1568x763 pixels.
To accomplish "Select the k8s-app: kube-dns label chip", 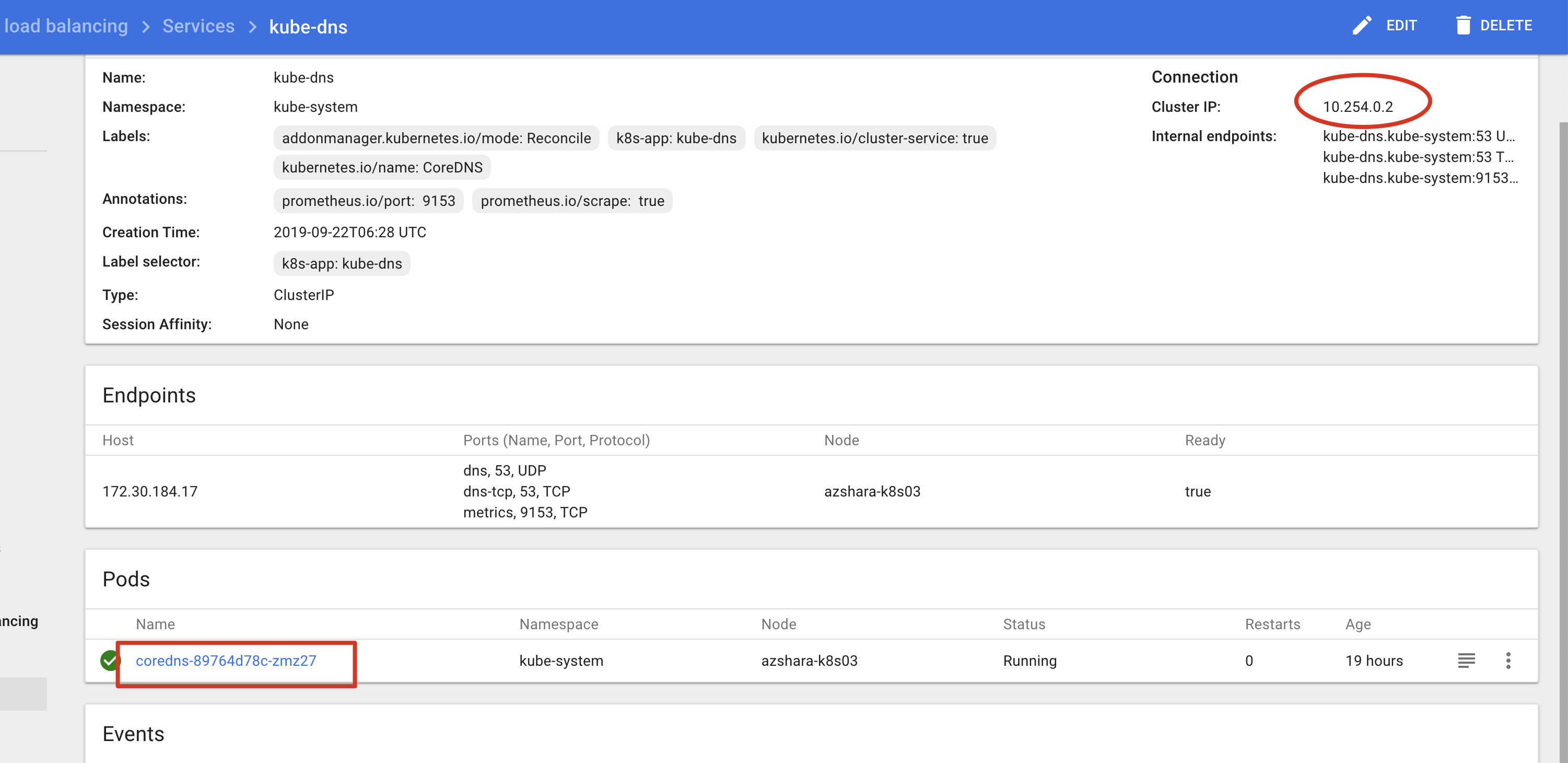I will point(676,138).
